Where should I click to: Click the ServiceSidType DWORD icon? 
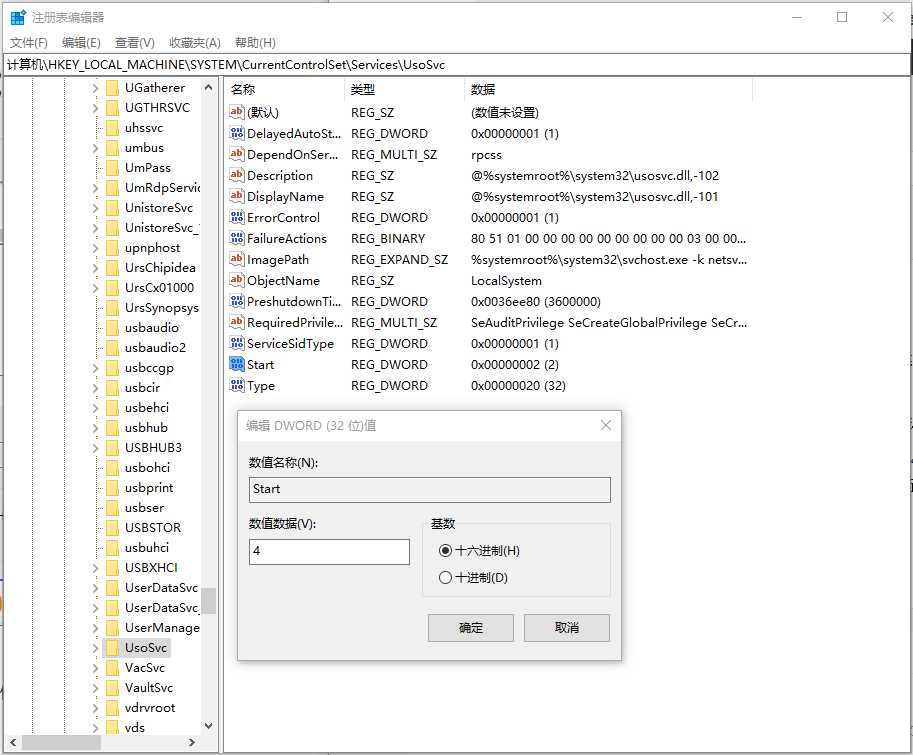point(236,343)
